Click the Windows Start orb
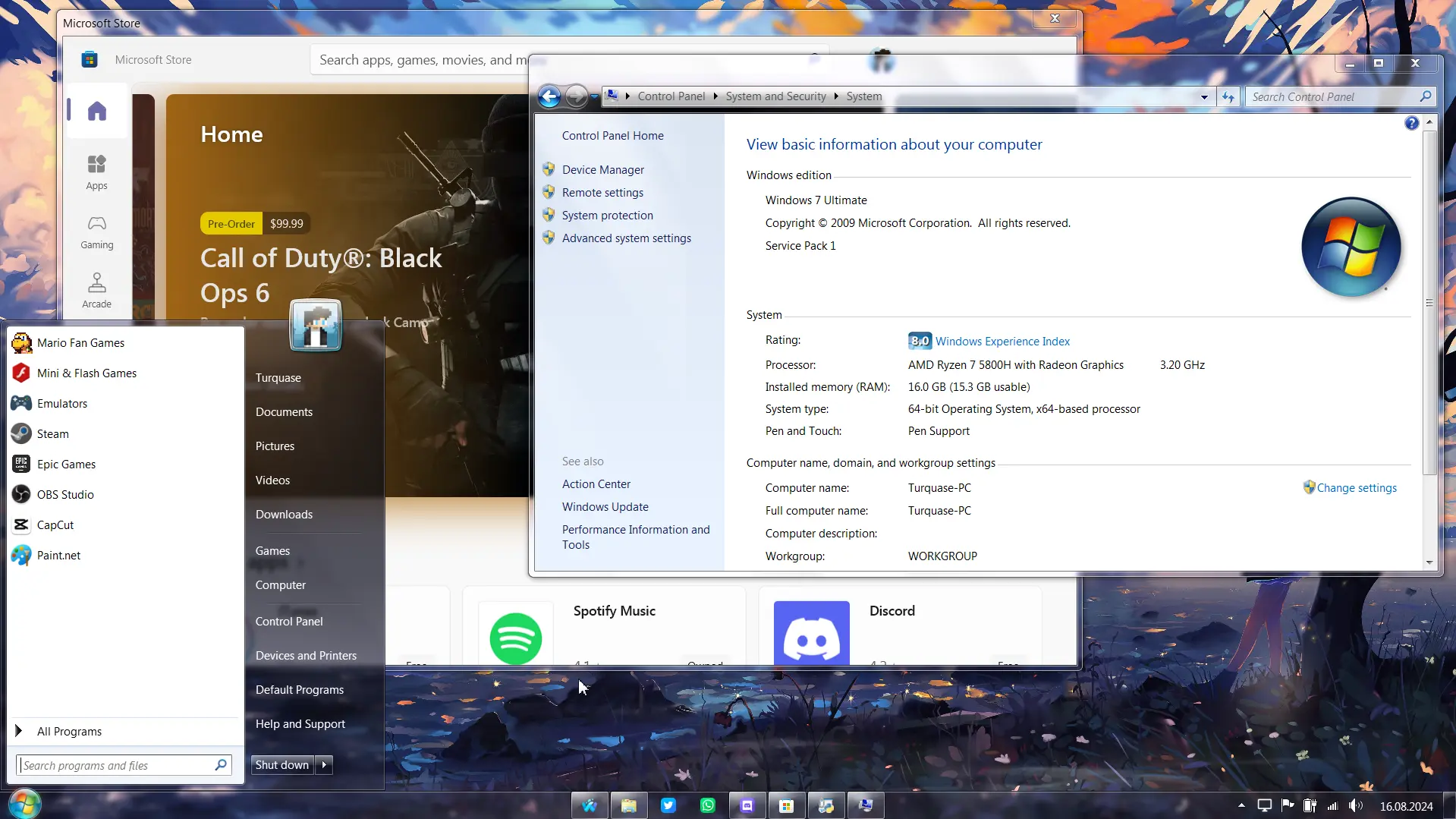The height and width of the screenshot is (819, 1456). (24, 804)
